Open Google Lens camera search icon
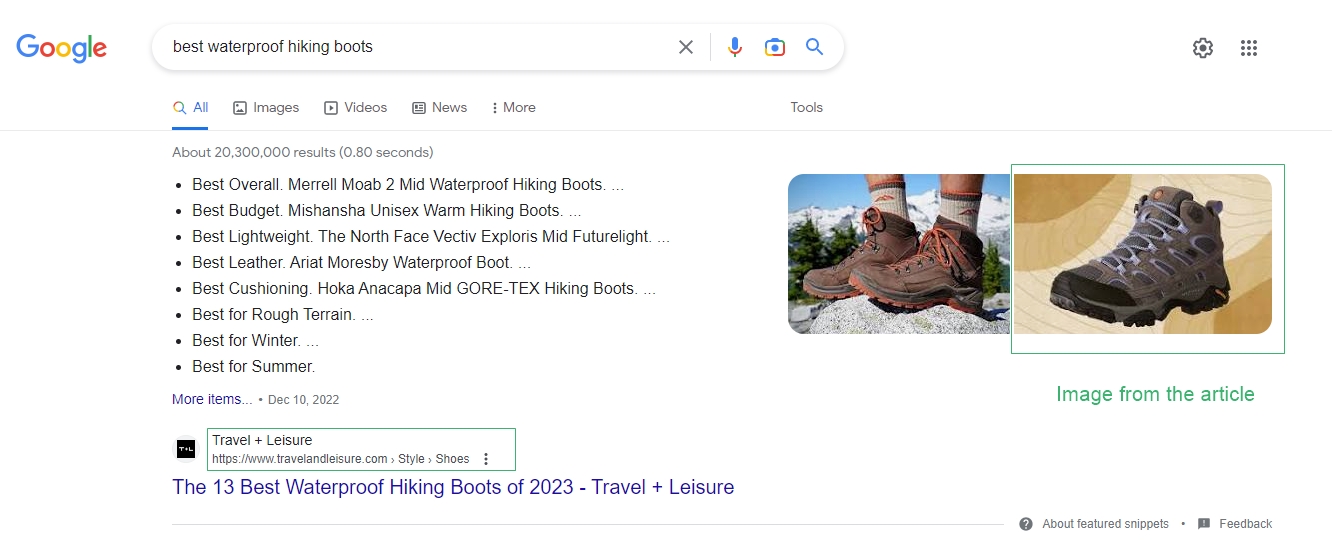Image resolution: width=1332 pixels, height=542 pixels. 775,47
